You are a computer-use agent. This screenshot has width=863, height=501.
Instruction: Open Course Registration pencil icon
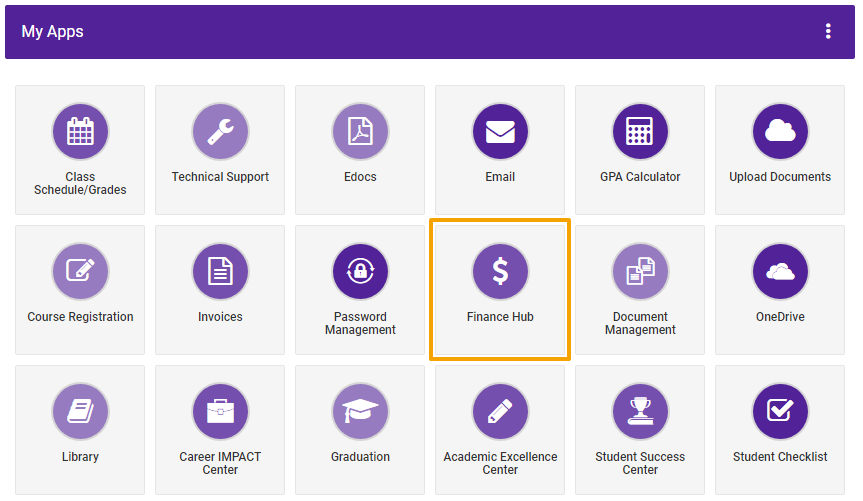pos(80,271)
